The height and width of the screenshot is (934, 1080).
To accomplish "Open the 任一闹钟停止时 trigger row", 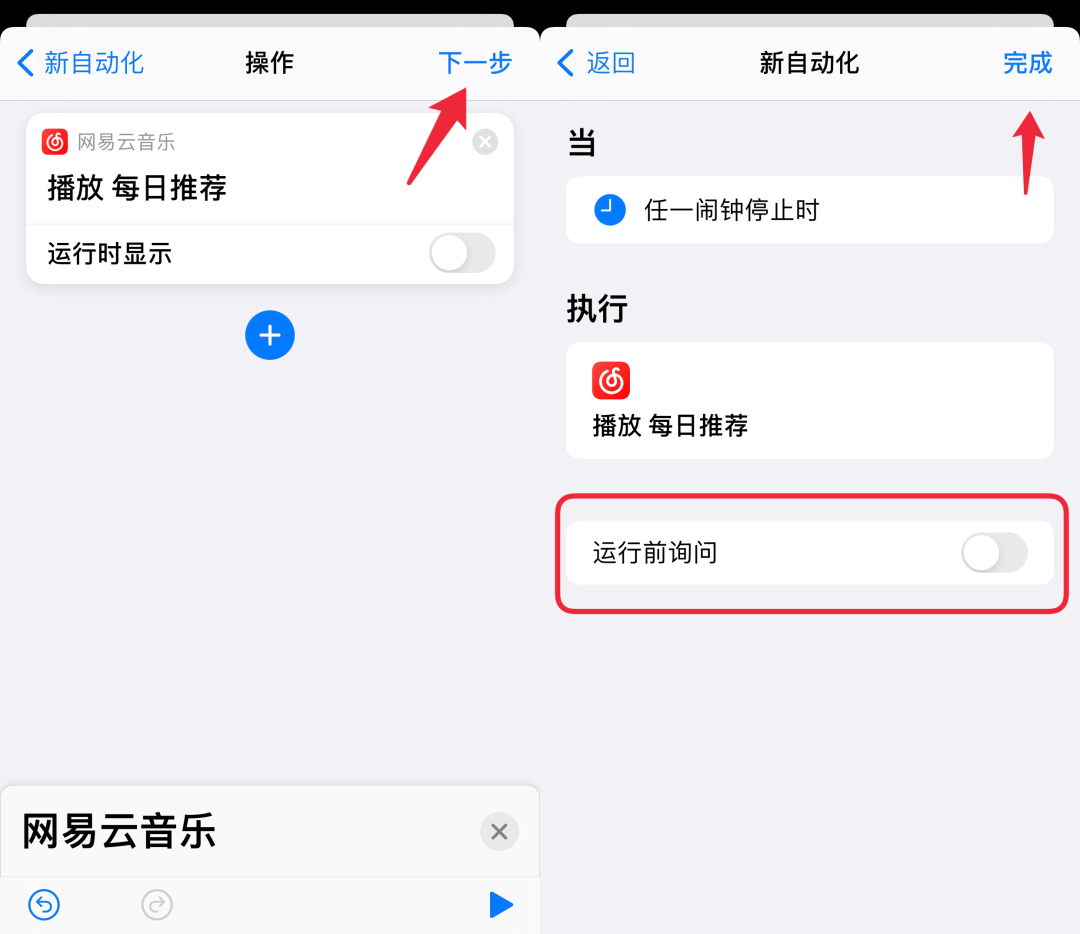I will [x=809, y=209].
